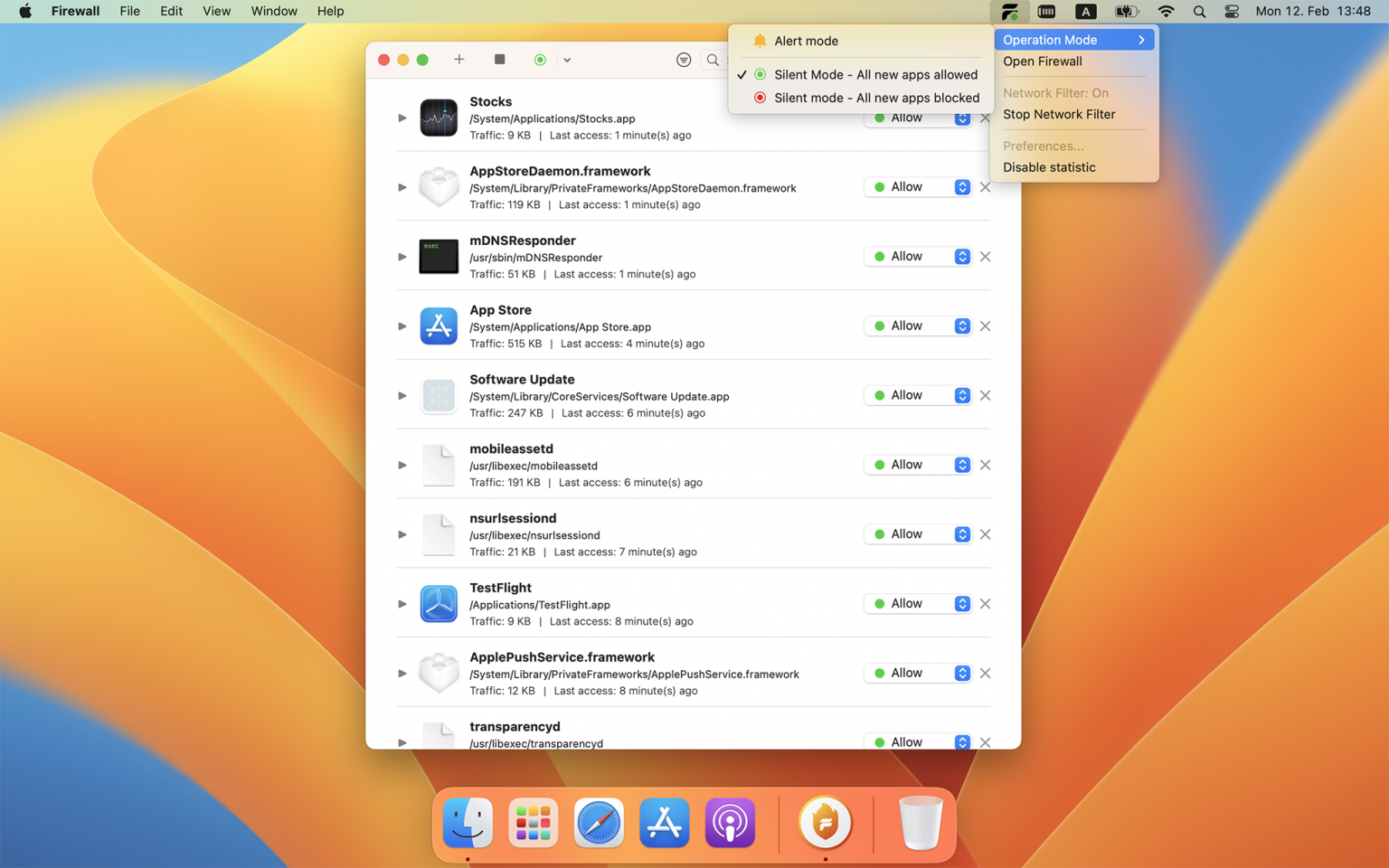Select Silent Mode - All new apps allowed

coord(875,74)
